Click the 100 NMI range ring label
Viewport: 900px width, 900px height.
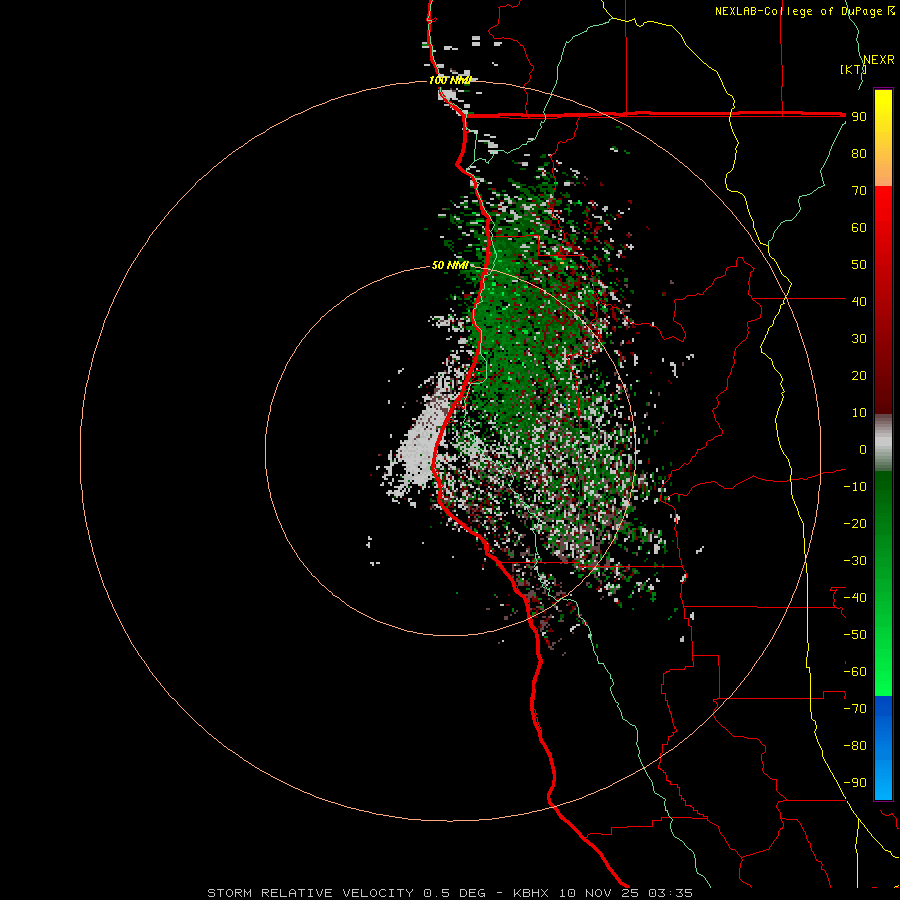(x=449, y=80)
